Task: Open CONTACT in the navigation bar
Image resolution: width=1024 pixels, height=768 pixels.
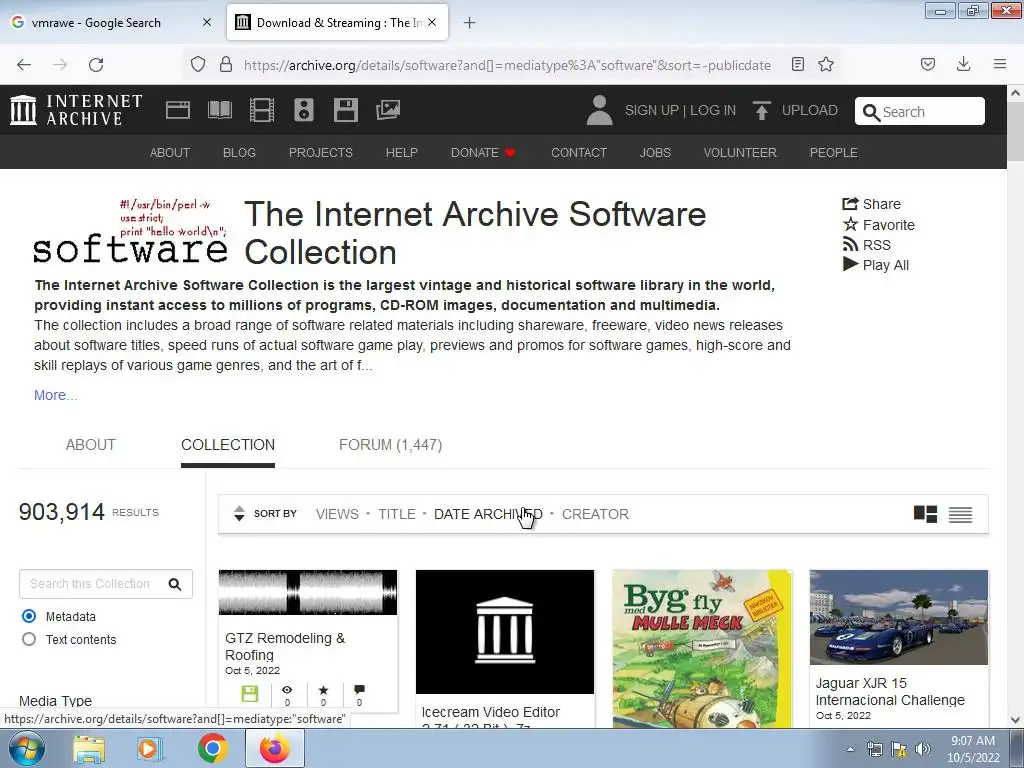Action: pos(579,153)
